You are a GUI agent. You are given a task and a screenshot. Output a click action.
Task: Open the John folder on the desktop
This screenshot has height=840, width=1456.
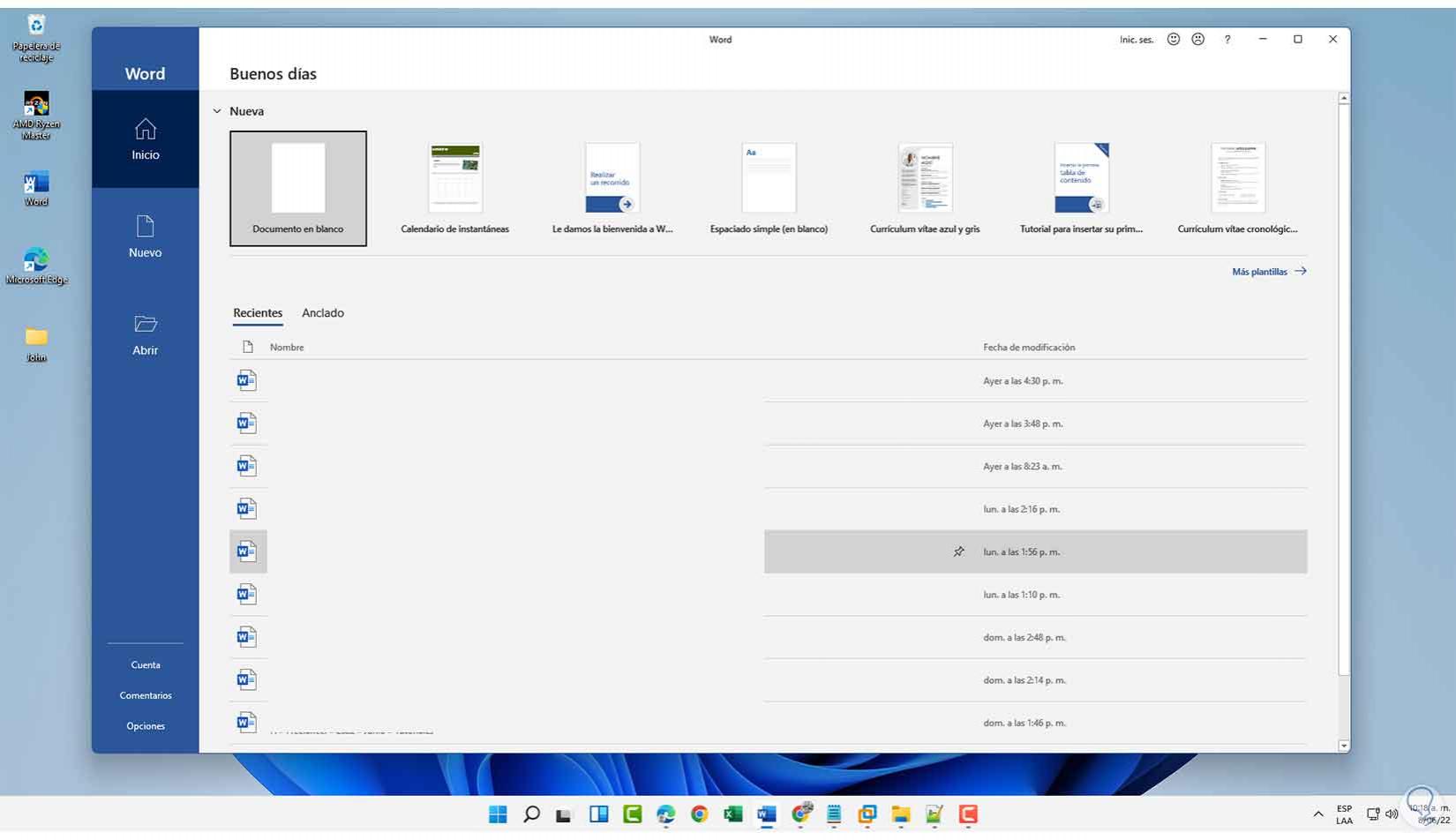[x=36, y=345]
